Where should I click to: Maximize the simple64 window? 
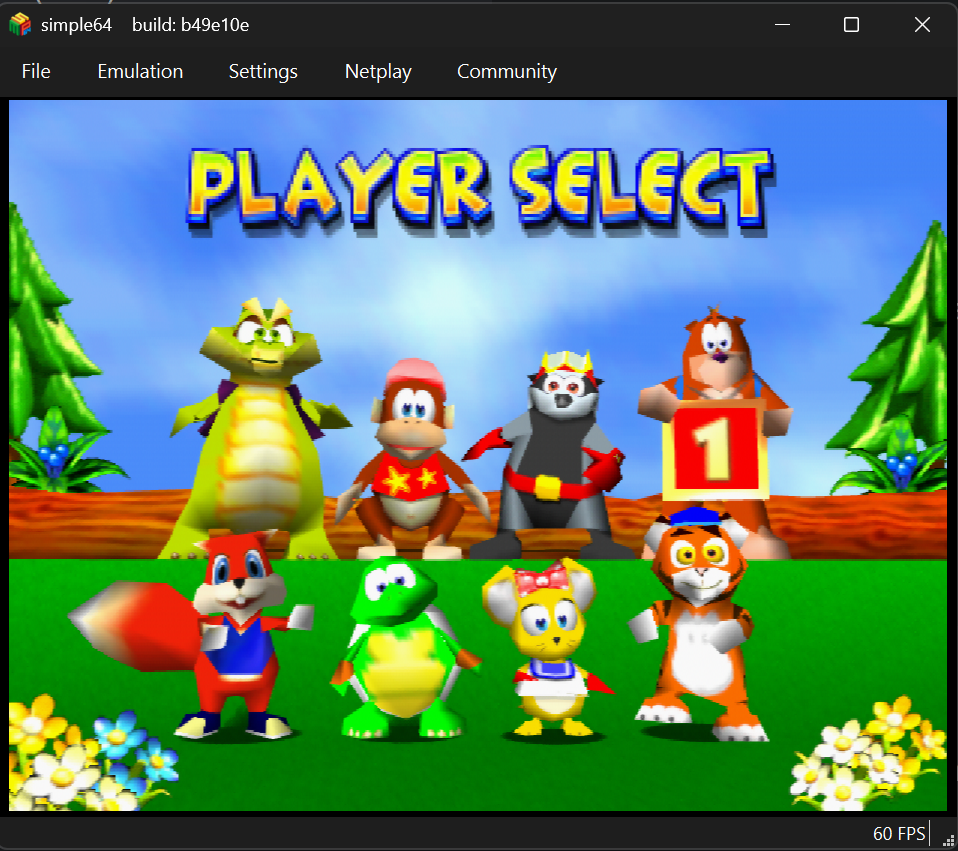851,24
